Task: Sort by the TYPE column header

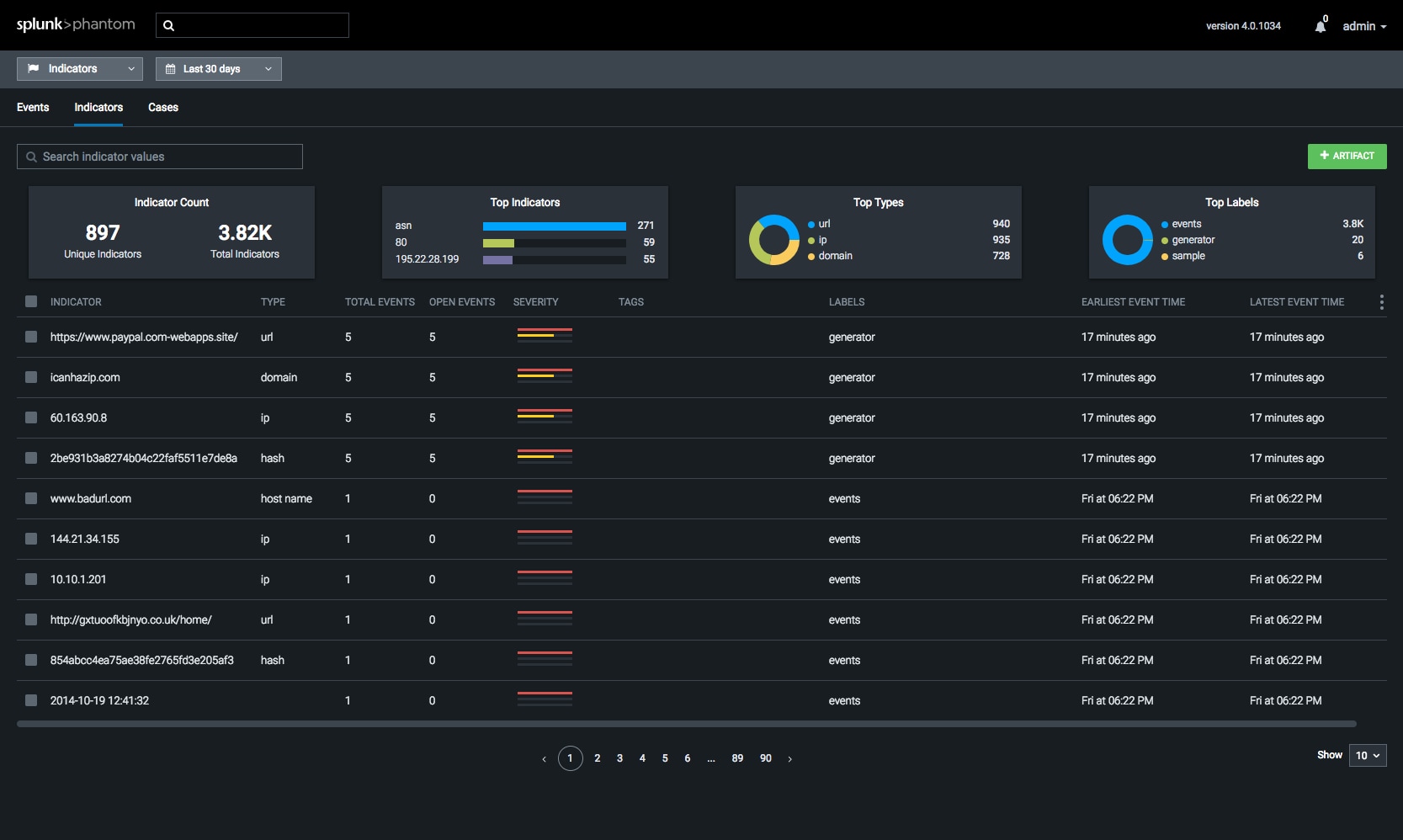Action: (273, 302)
